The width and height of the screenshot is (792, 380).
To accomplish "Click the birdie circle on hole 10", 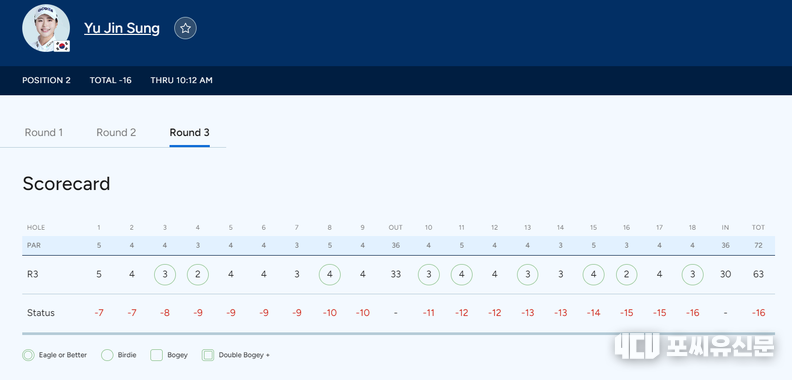I will [428, 274].
